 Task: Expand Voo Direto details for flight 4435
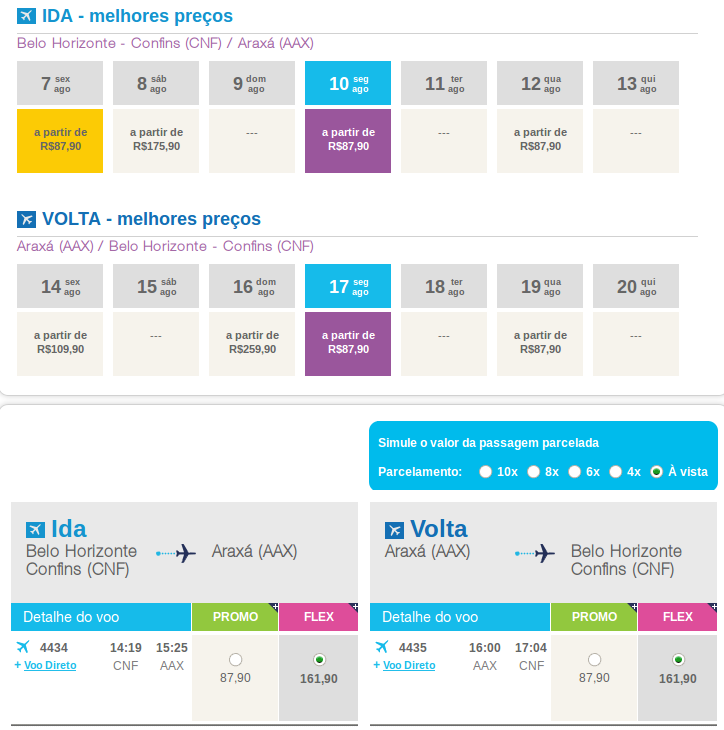click(x=408, y=665)
